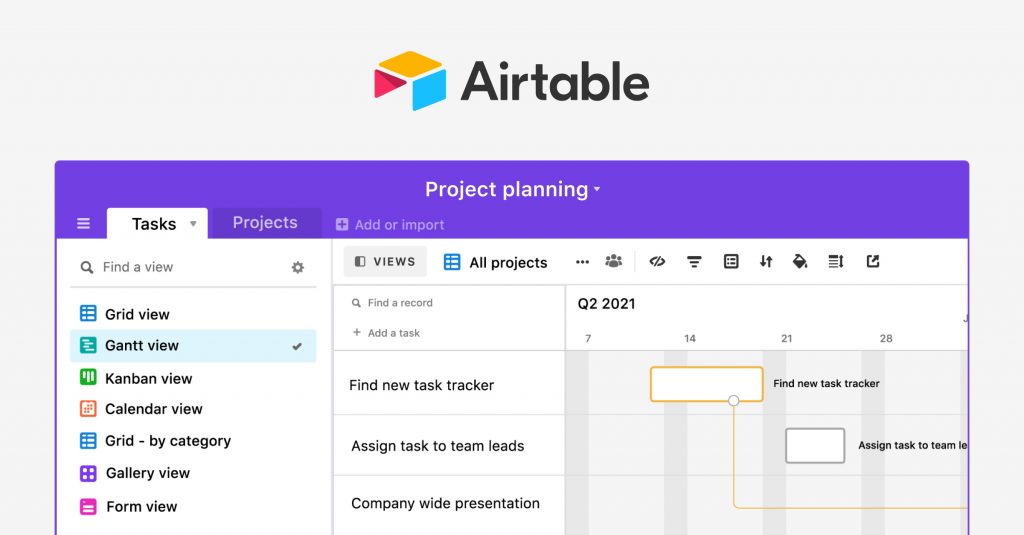The height and width of the screenshot is (535, 1024).
Task: Open the hide fields icon in toolbar
Action: [657, 262]
